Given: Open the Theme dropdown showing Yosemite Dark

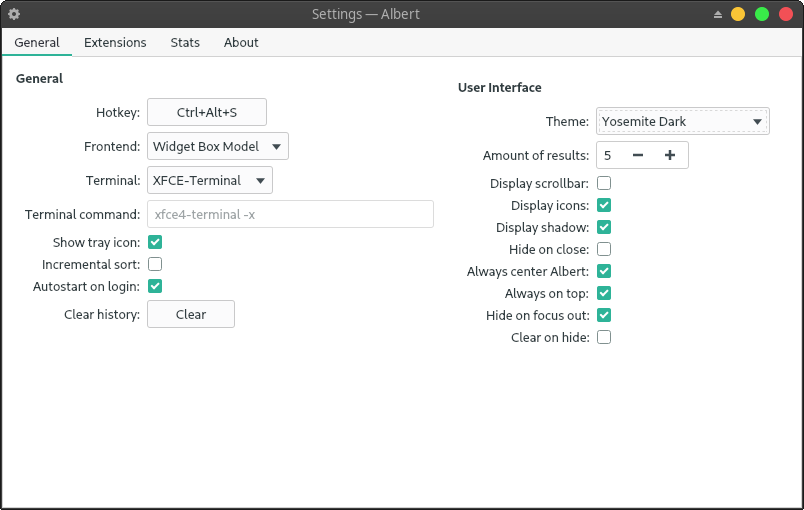Looking at the screenshot, I should [683, 122].
